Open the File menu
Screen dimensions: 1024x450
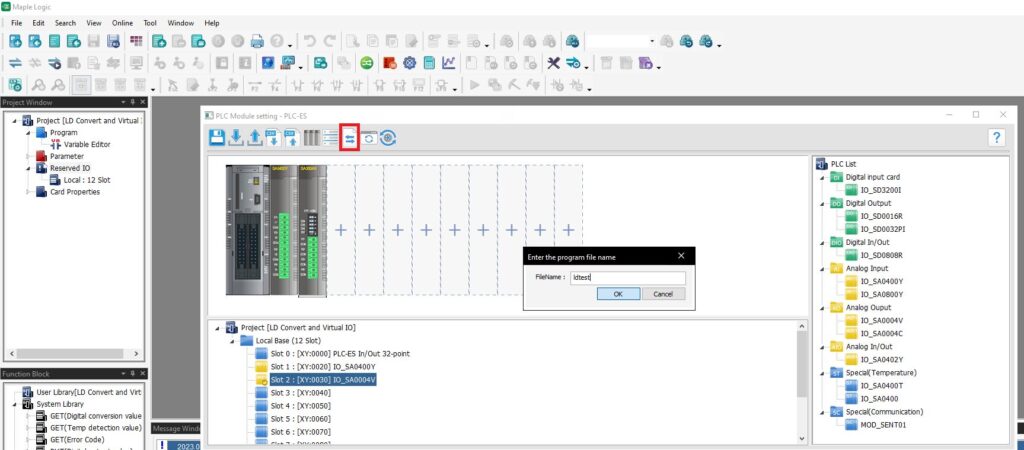coord(16,23)
